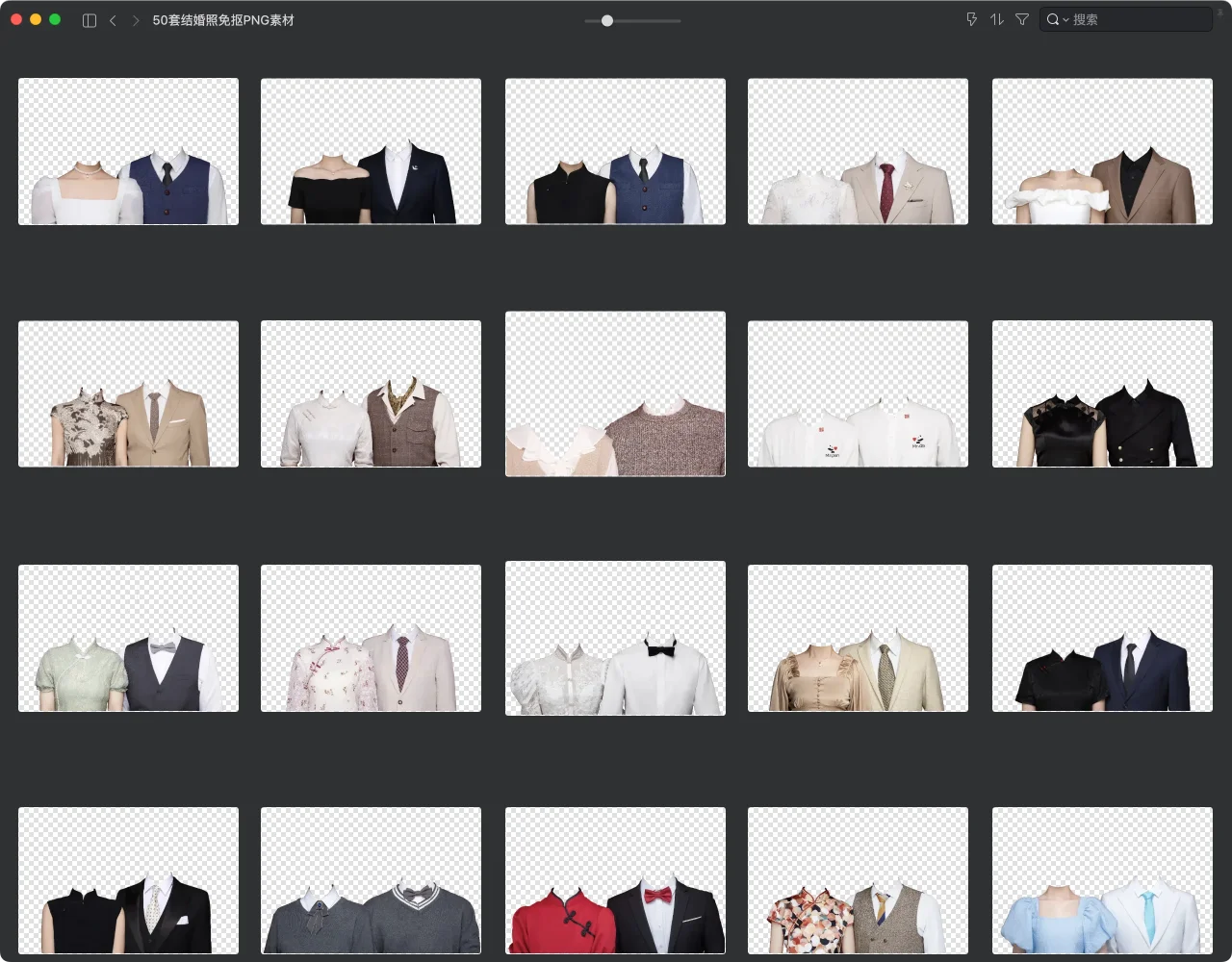Select thumbnail with navy vest and white square-neck top
The image size is (1232, 962).
[x=128, y=151]
